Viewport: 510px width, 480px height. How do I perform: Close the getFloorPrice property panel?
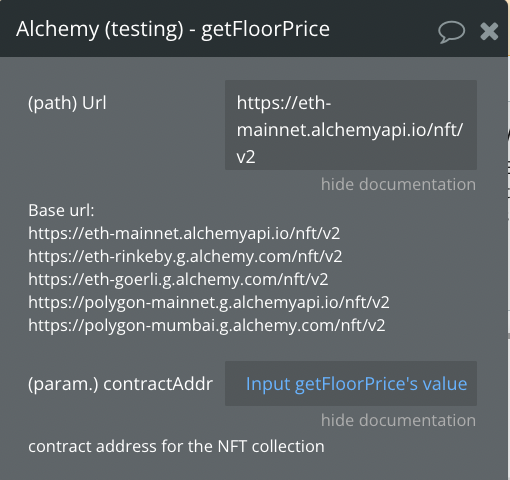489,31
